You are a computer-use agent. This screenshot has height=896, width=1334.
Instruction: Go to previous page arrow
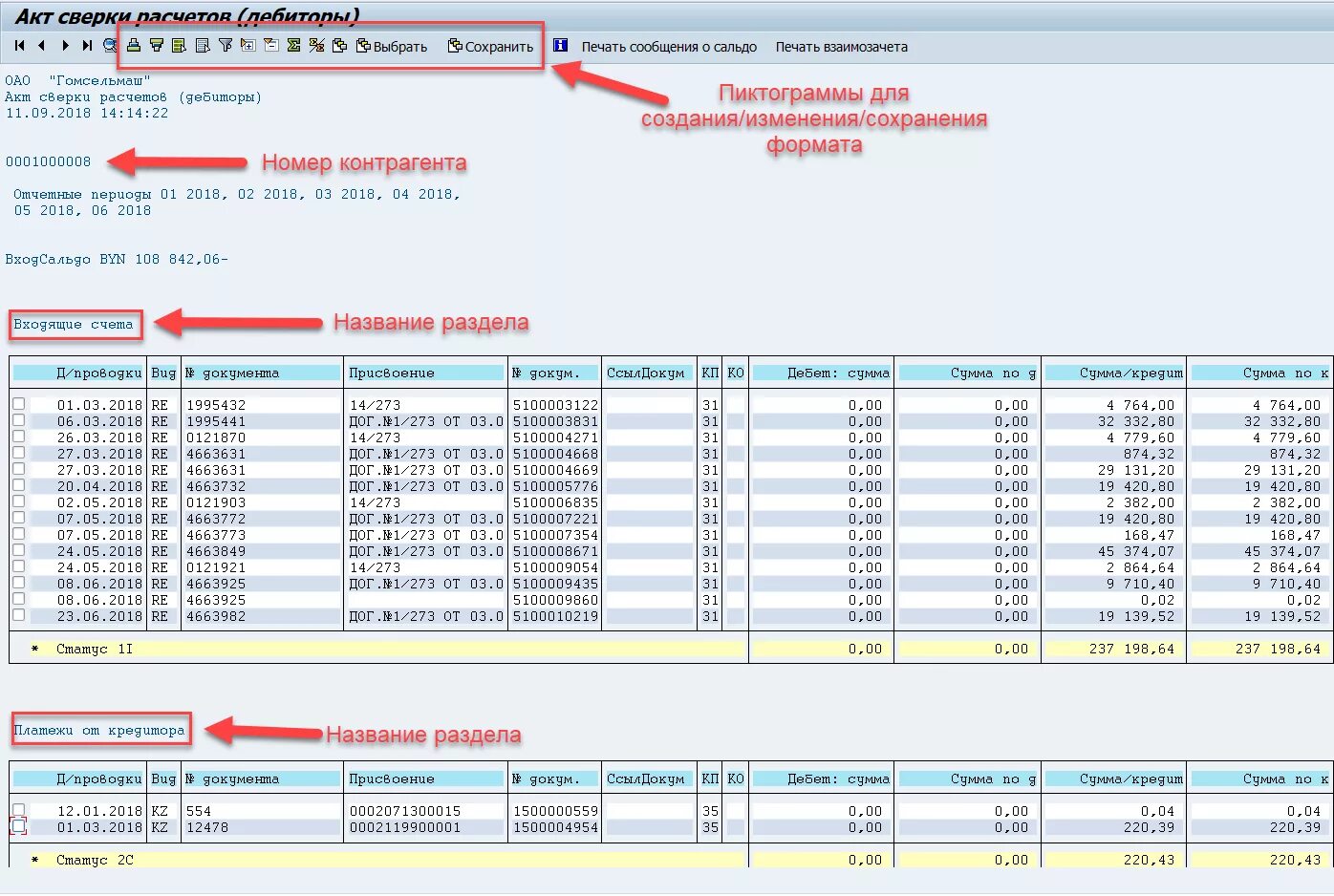coord(41,45)
